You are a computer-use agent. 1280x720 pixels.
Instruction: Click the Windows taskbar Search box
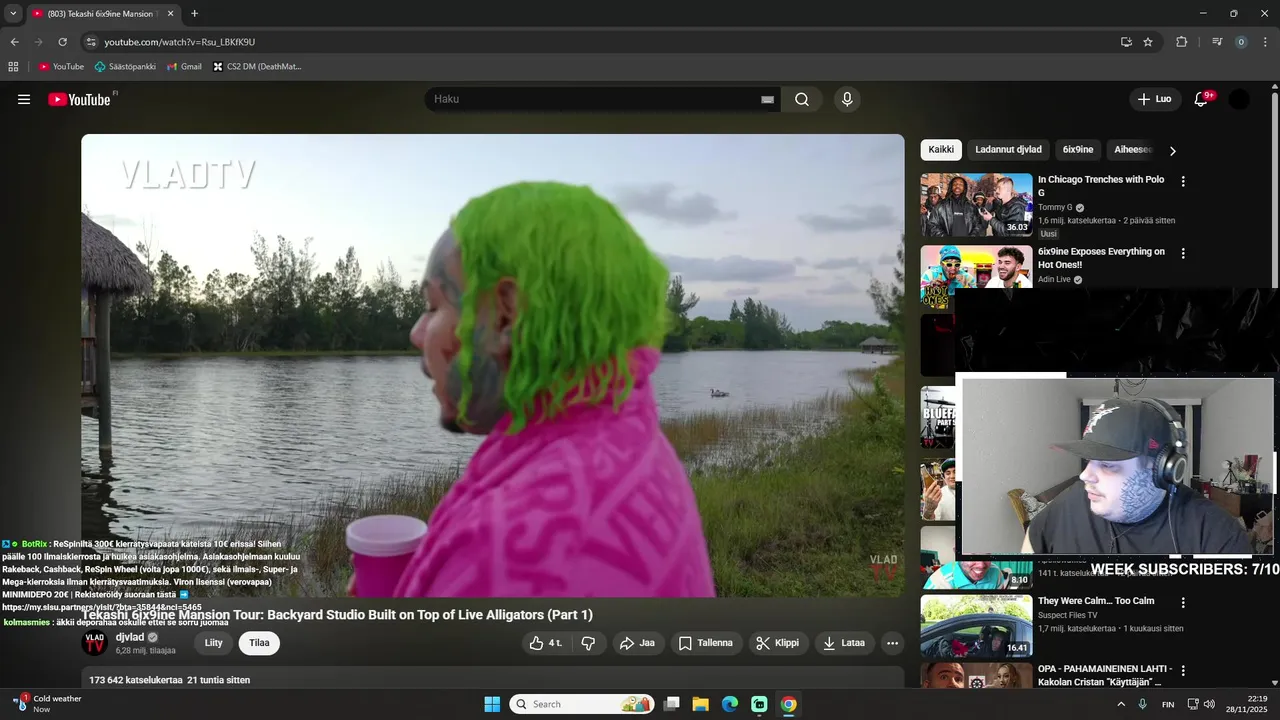[x=582, y=704]
